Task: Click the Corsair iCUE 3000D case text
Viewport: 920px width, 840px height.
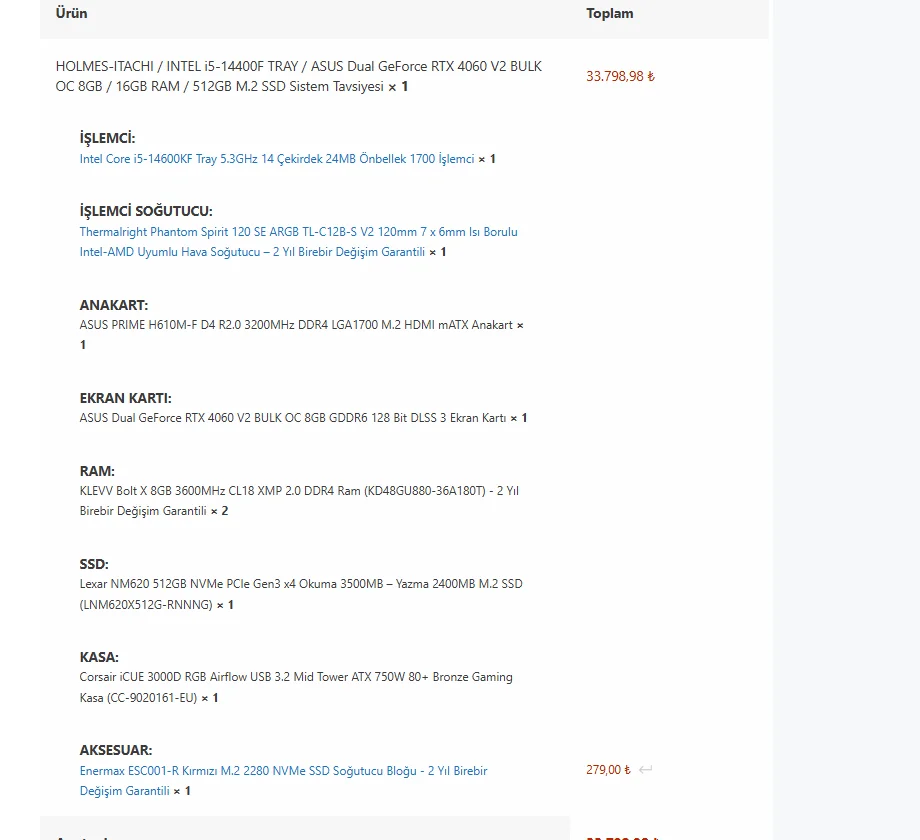Action: pyautogui.click(x=296, y=687)
